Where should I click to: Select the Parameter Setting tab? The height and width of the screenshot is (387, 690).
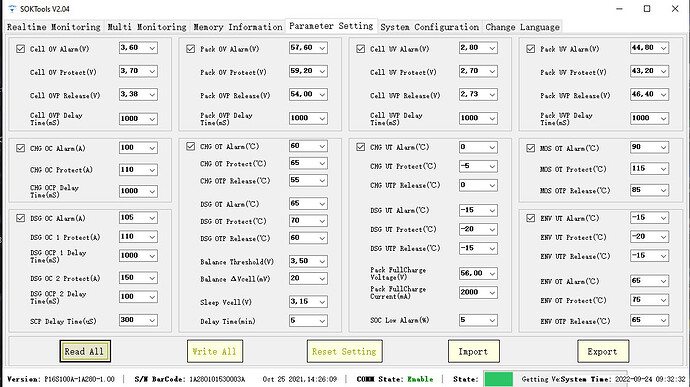pyautogui.click(x=331, y=26)
